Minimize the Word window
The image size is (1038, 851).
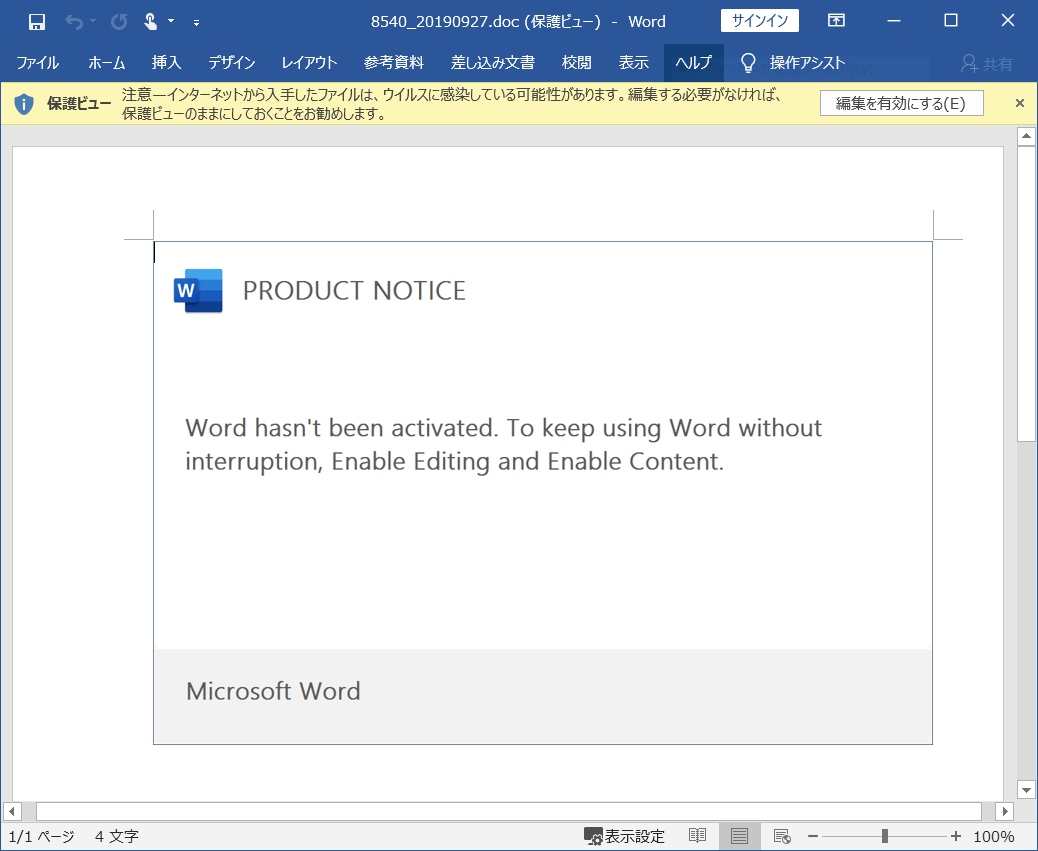tap(894, 21)
